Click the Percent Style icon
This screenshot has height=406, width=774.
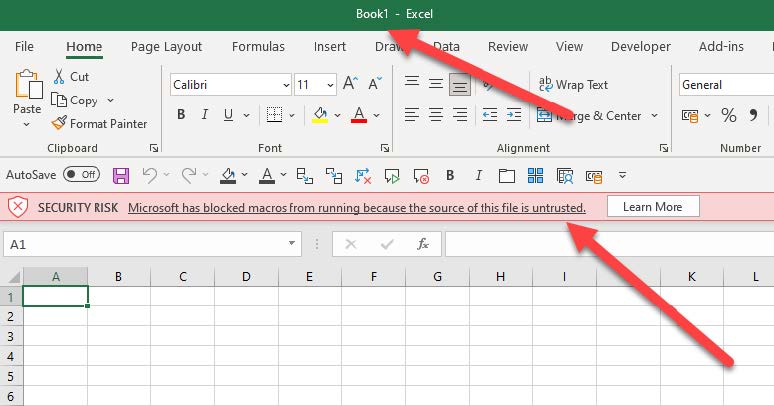click(728, 115)
